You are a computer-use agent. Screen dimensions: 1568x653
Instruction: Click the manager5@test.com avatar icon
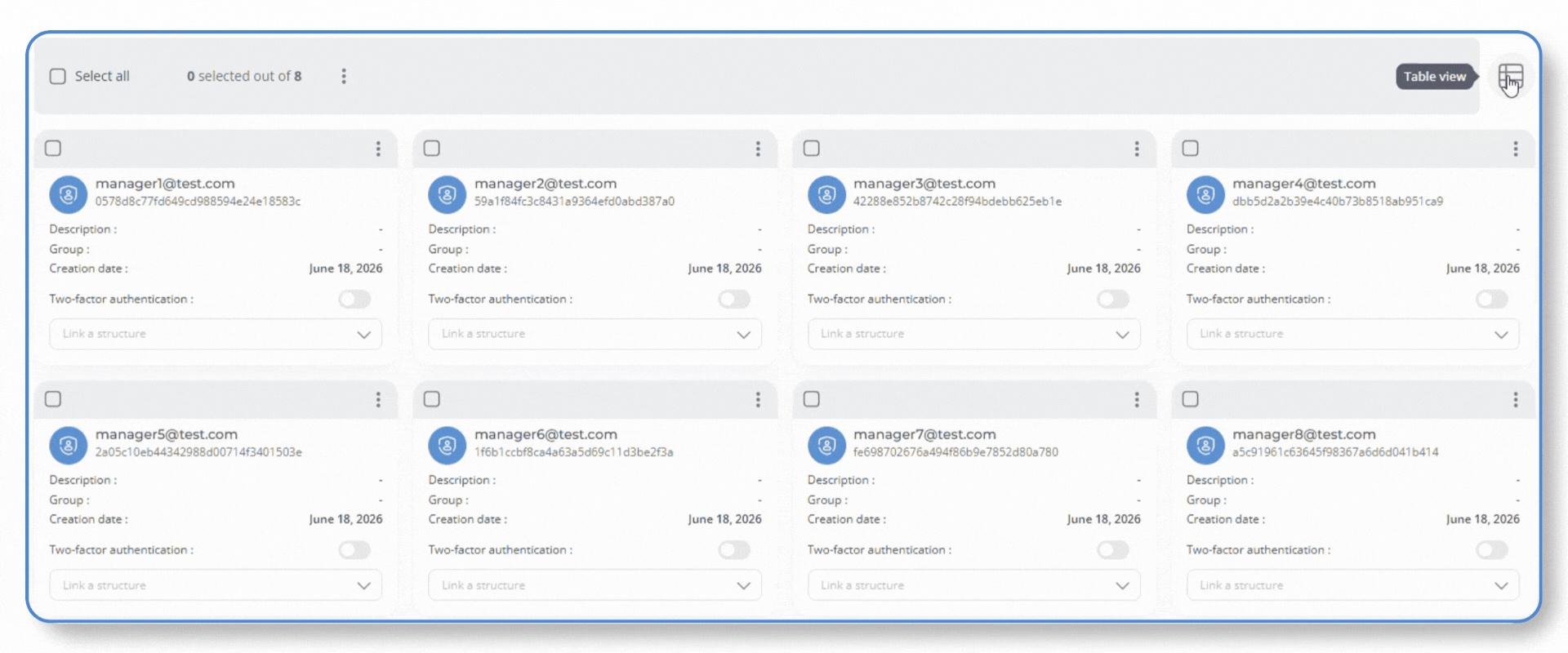[69, 445]
